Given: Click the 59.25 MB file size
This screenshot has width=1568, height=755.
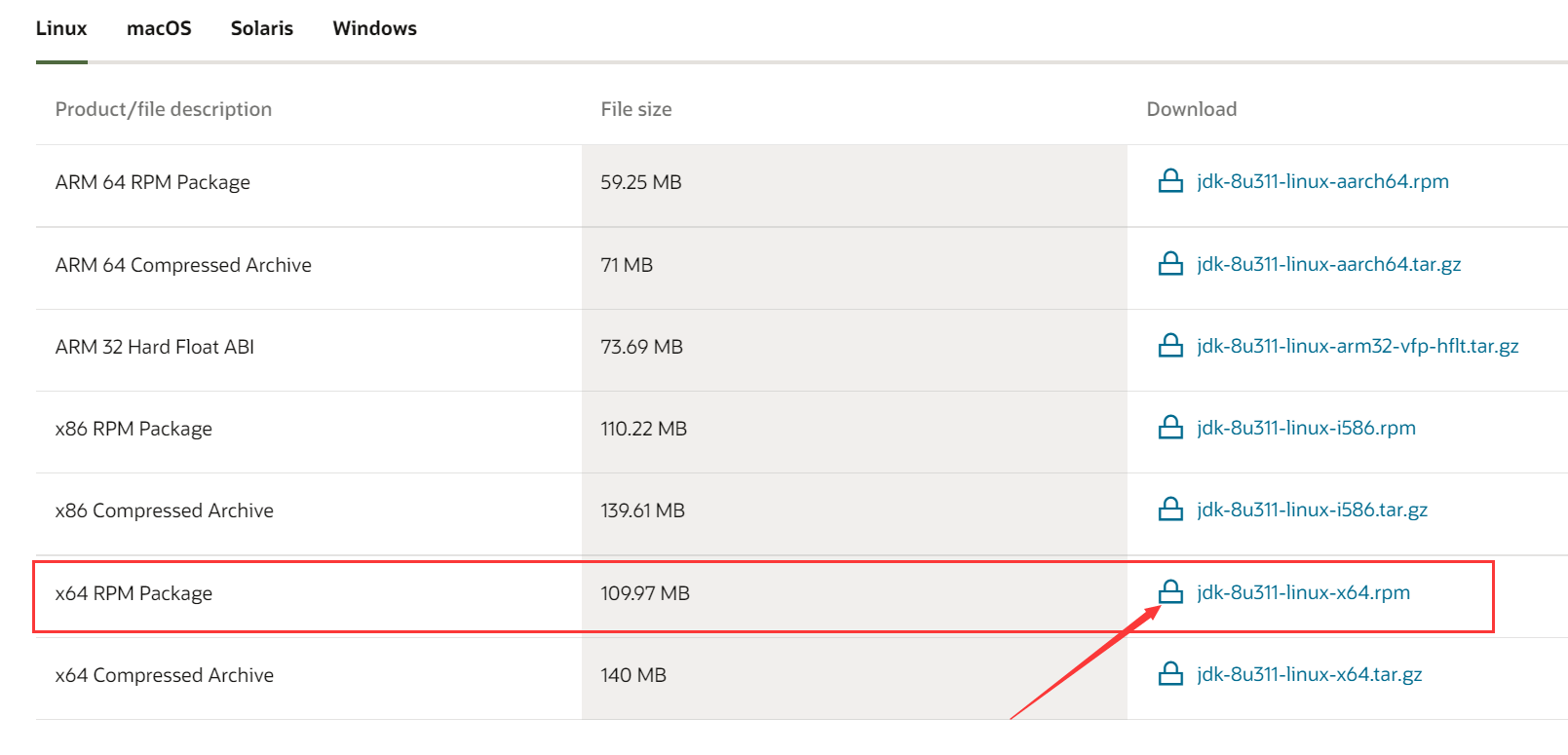Looking at the screenshot, I should point(641,182).
